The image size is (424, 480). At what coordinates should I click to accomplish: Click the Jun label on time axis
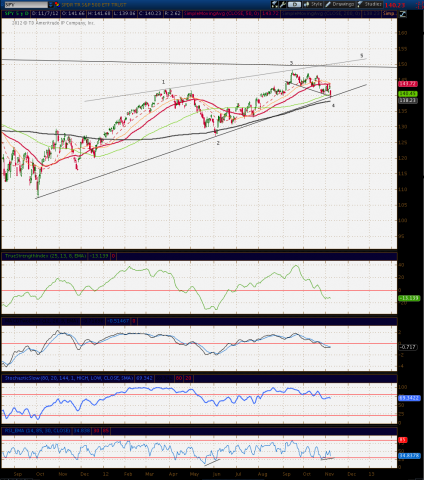[x=216, y=474]
